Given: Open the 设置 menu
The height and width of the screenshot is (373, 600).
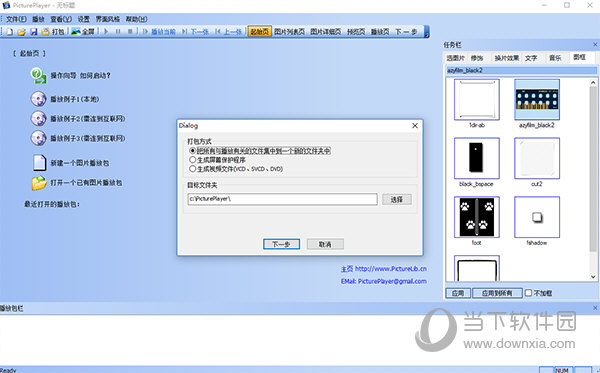Looking at the screenshot, I should (83, 19).
